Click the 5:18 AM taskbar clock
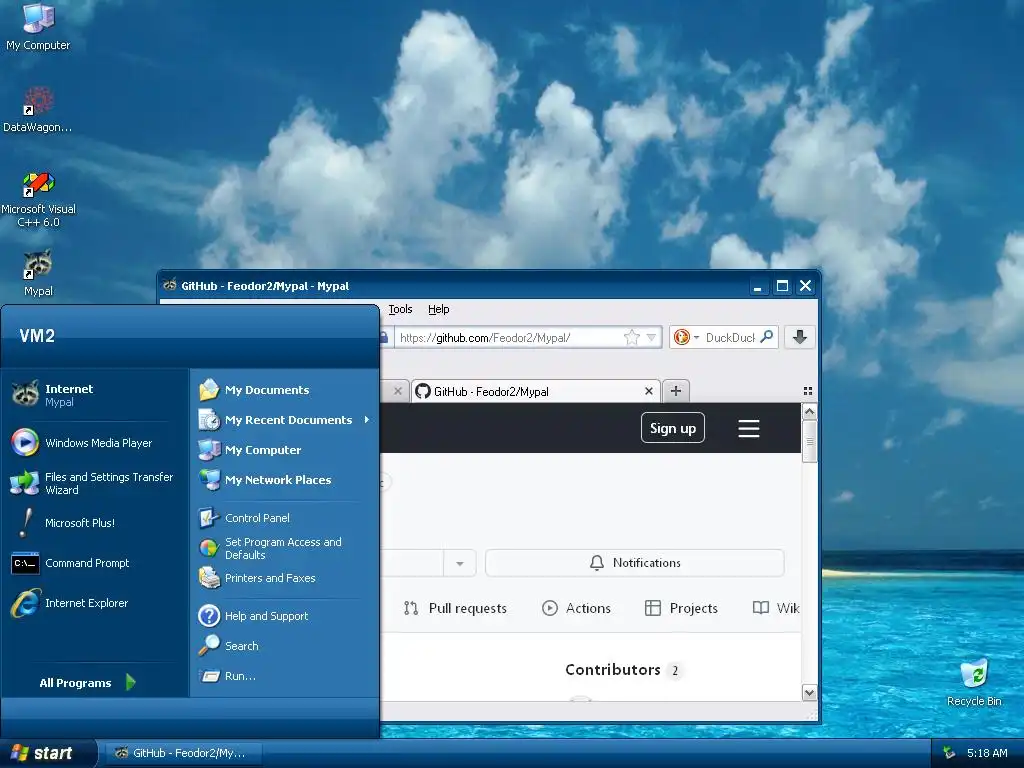This screenshot has height=768, width=1024. [987, 753]
